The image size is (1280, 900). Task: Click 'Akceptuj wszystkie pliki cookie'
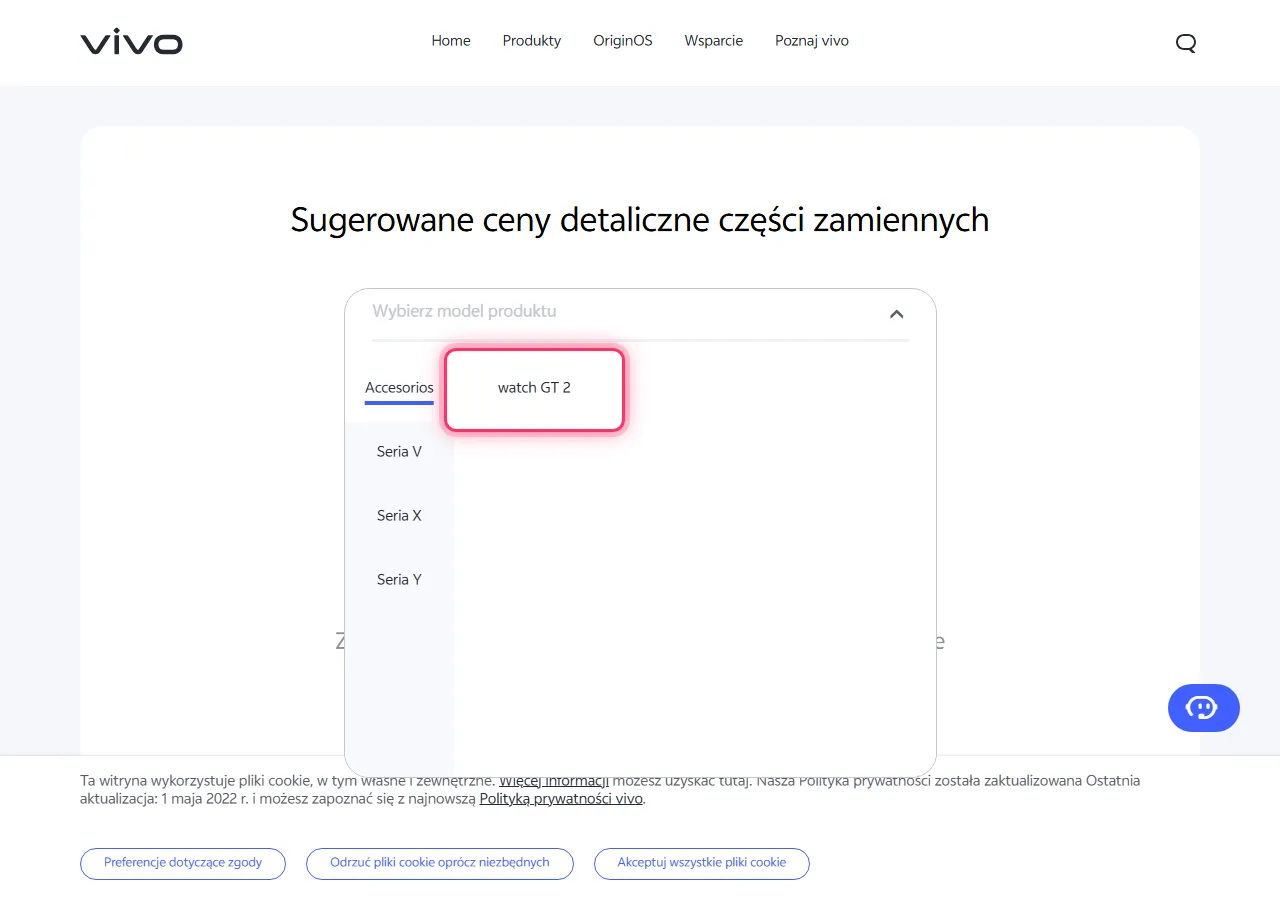[x=702, y=864]
